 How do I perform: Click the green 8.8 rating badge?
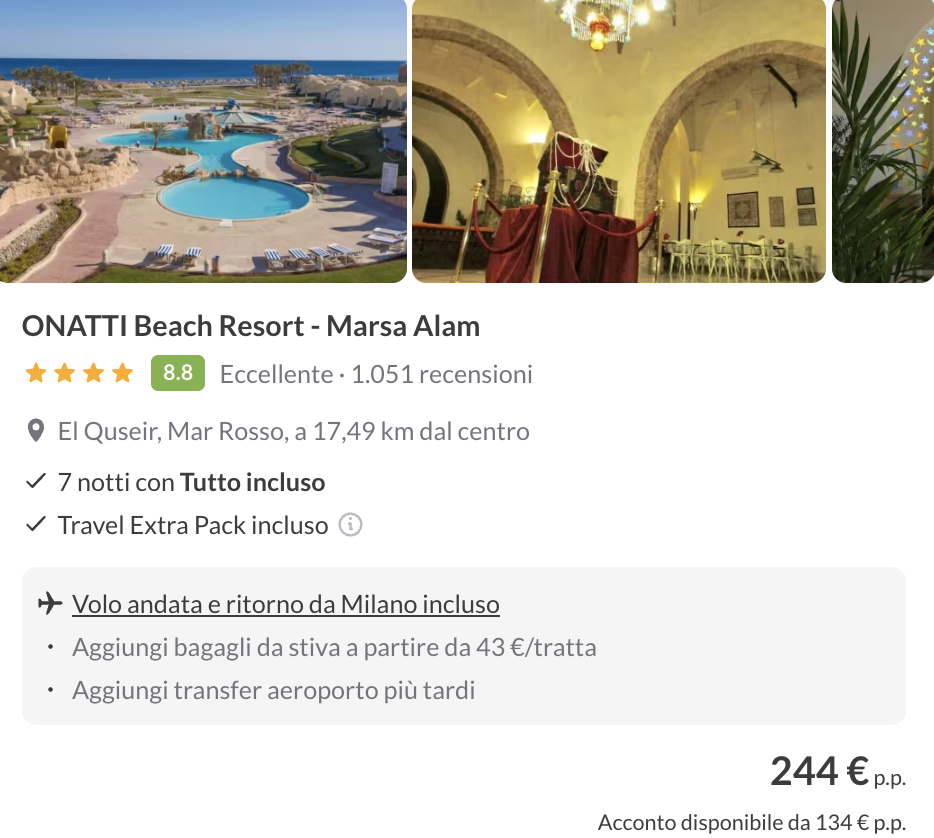[x=178, y=373]
